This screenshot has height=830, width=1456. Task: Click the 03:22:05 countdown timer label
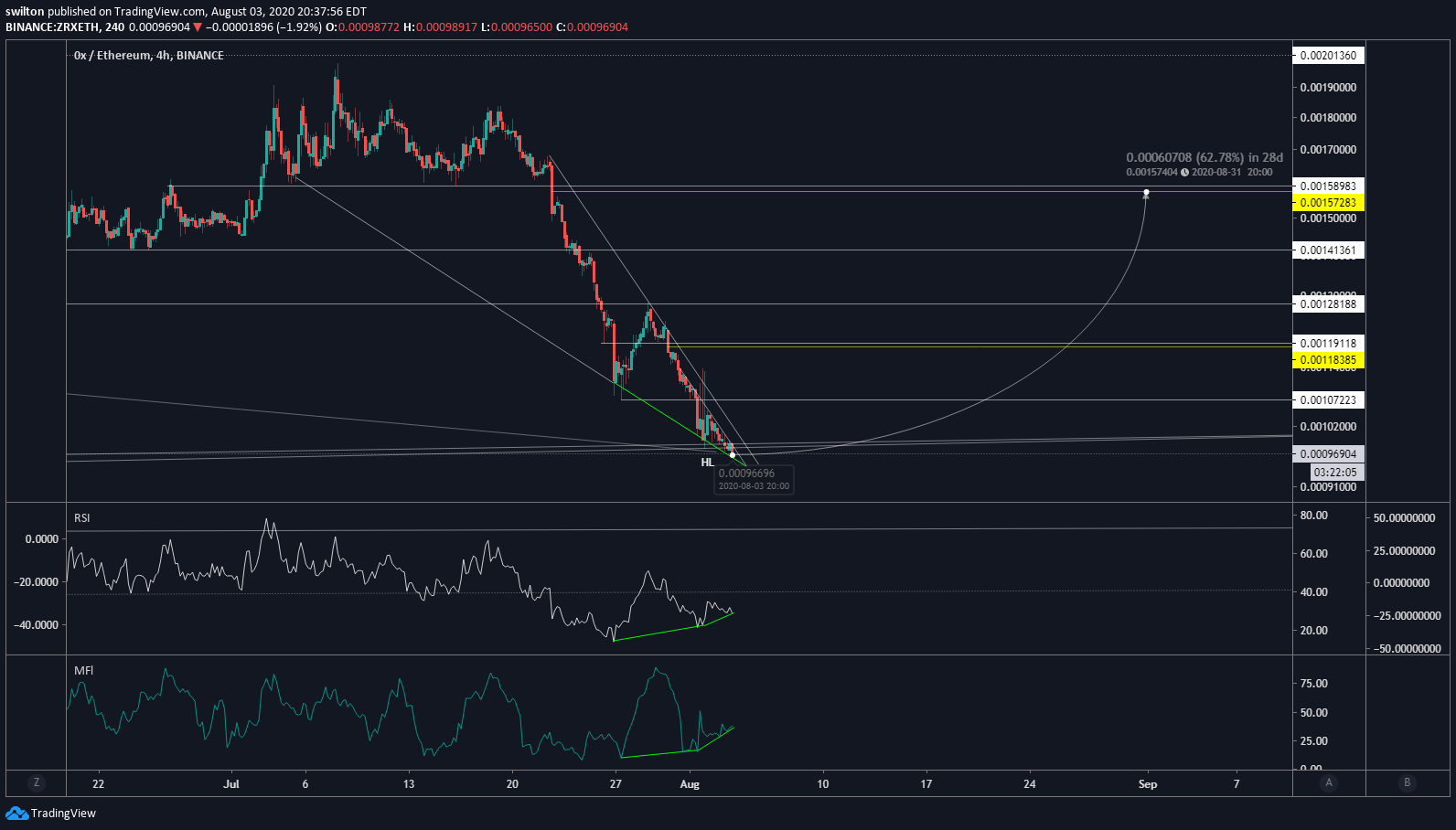[x=1337, y=473]
